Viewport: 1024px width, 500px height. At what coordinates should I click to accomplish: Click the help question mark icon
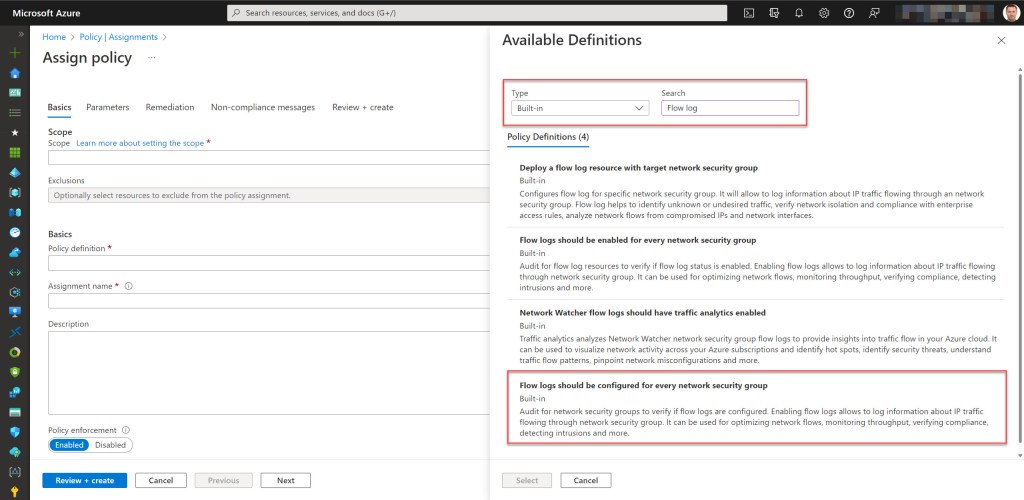point(849,13)
